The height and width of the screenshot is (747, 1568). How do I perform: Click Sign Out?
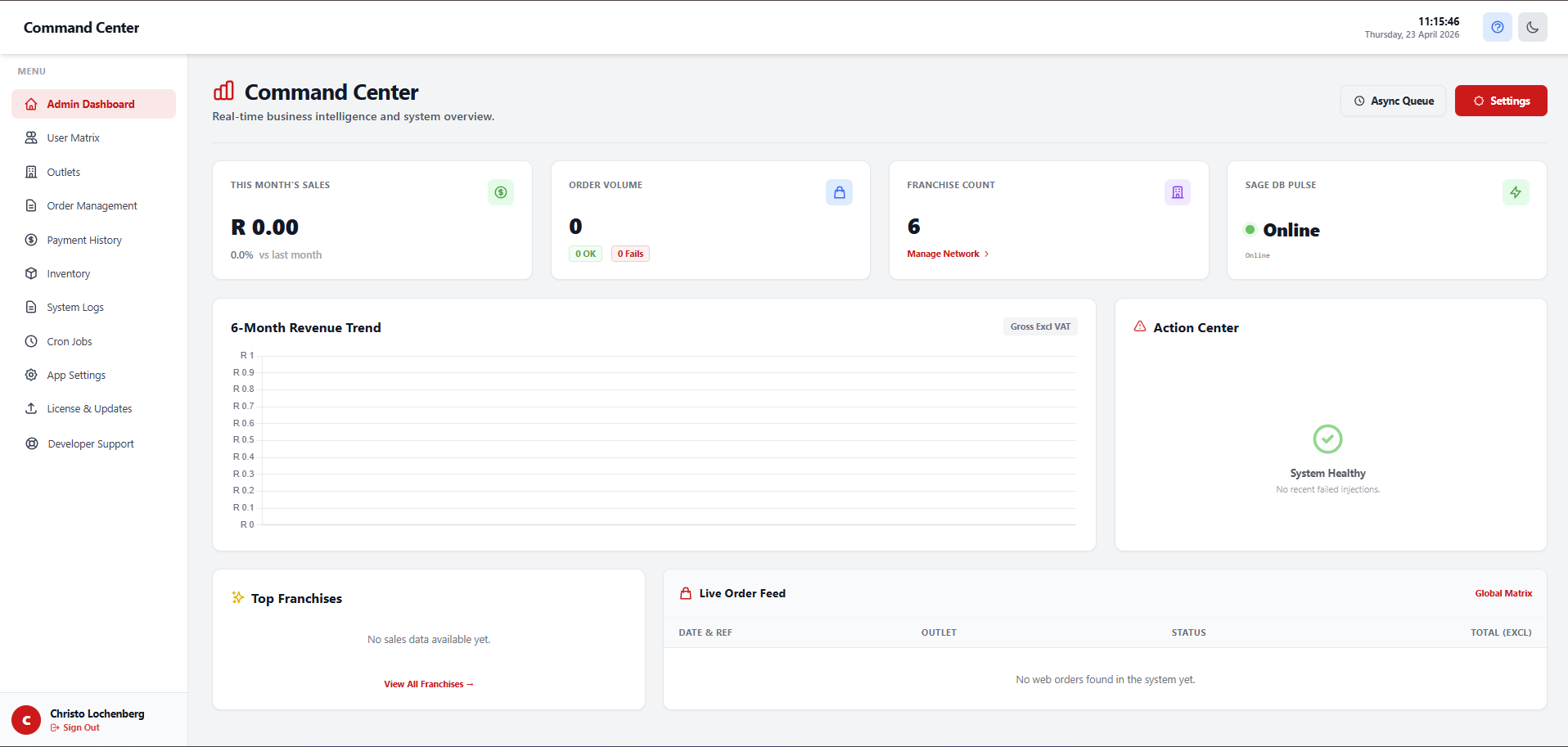75,727
